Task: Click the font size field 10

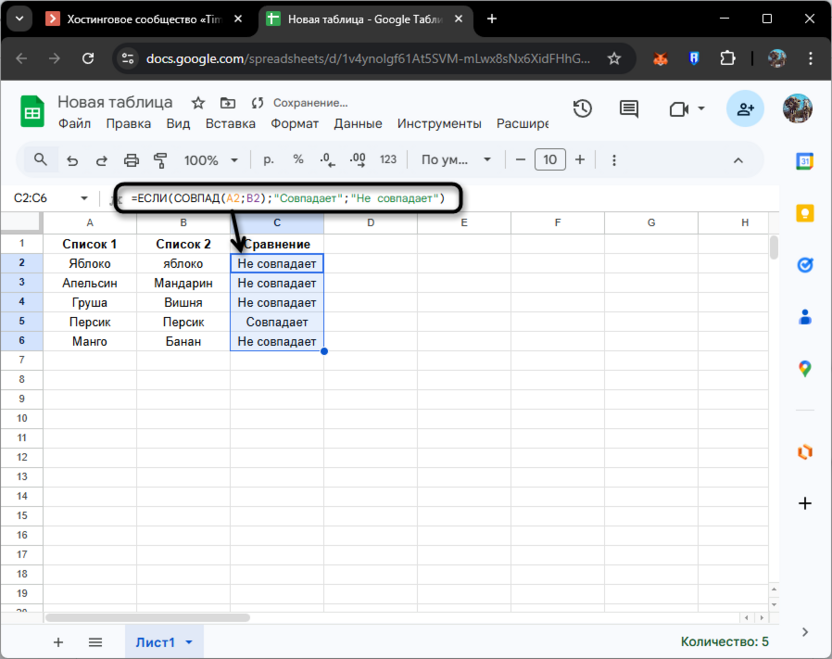Action: pyautogui.click(x=550, y=160)
